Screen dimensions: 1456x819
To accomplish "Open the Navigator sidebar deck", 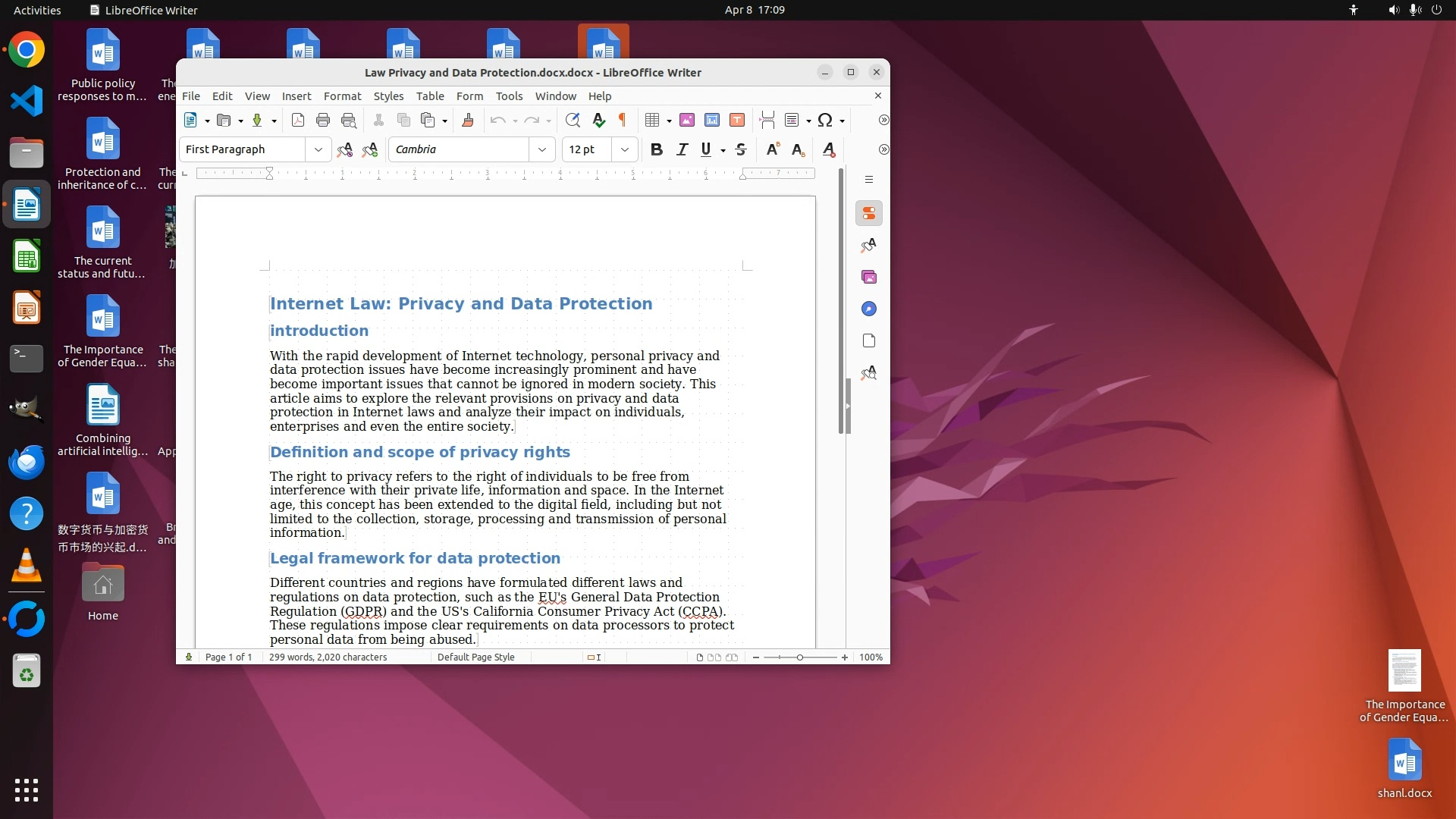I will pyautogui.click(x=869, y=309).
